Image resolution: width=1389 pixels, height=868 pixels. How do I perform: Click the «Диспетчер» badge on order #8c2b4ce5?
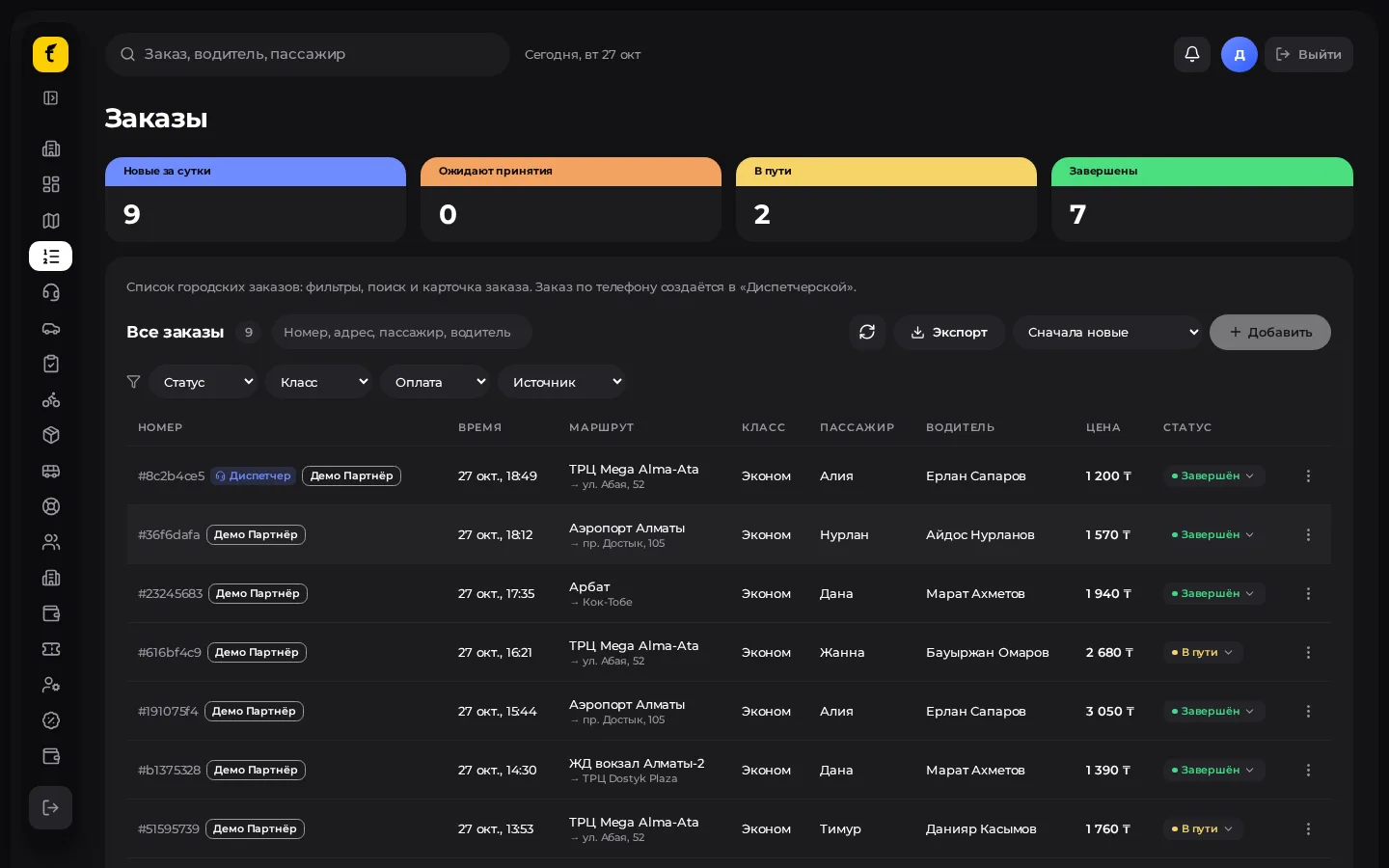pyautogui.click(x=254, y=475)
